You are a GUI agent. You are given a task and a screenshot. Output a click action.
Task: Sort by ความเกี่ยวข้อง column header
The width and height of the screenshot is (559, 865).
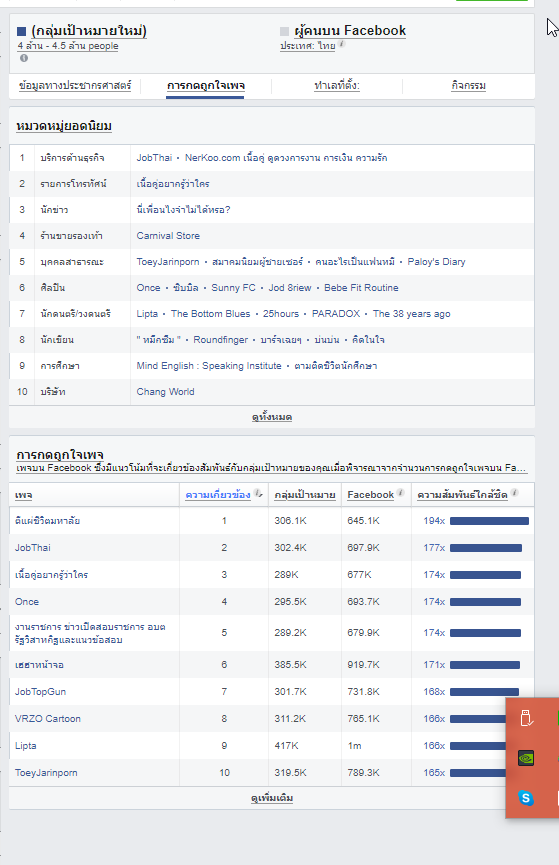tap(218, 495)
